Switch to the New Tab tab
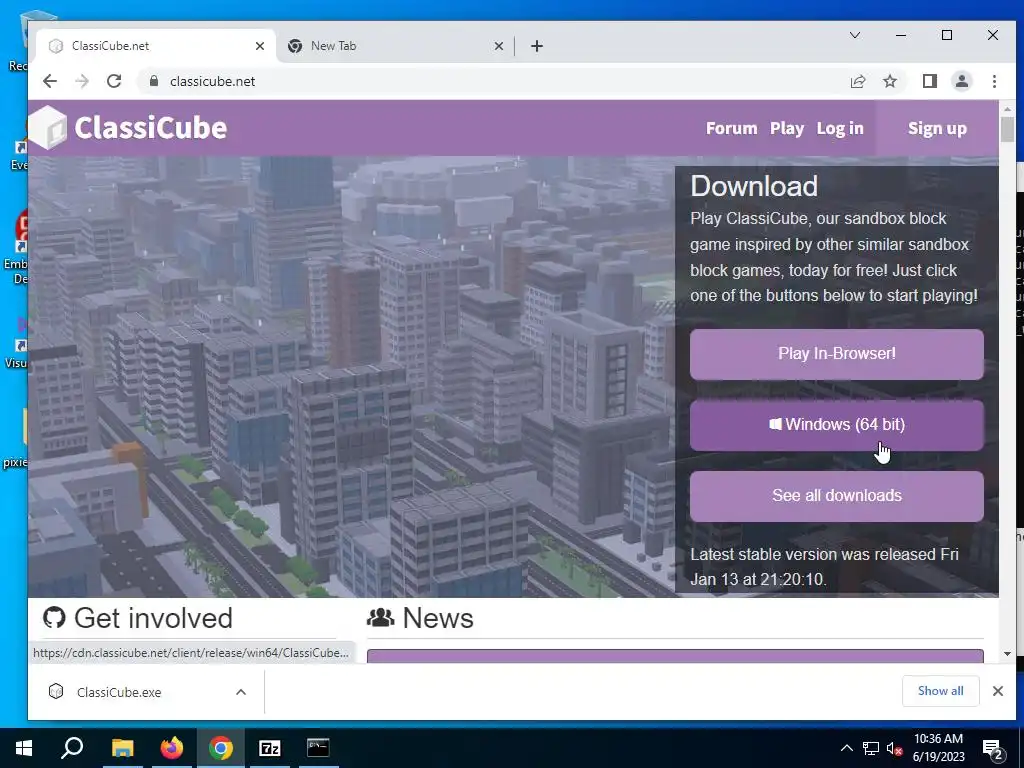The image size is (1024, 768). tap(396, 46)
